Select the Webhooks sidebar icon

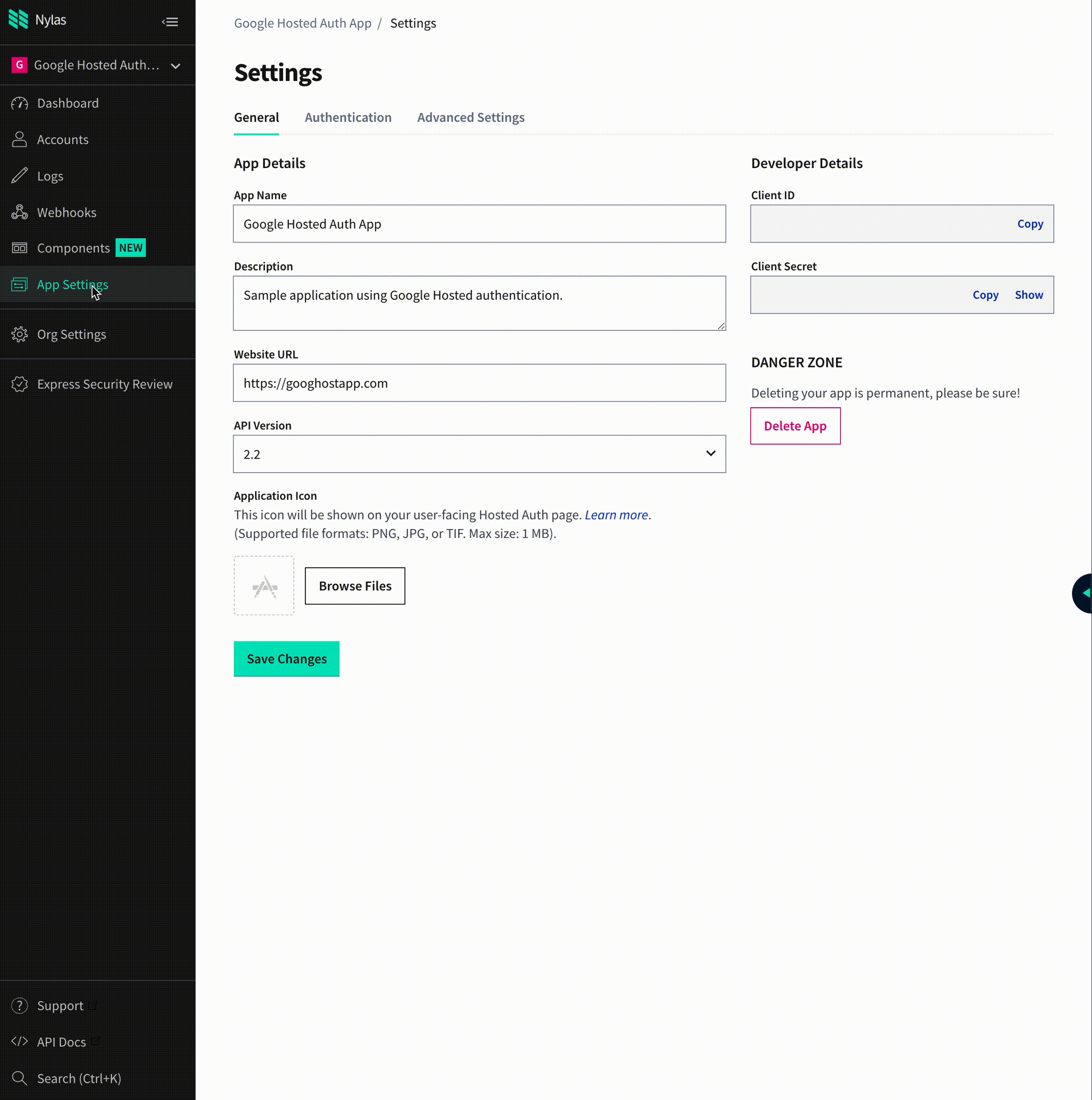pos(66,212)
